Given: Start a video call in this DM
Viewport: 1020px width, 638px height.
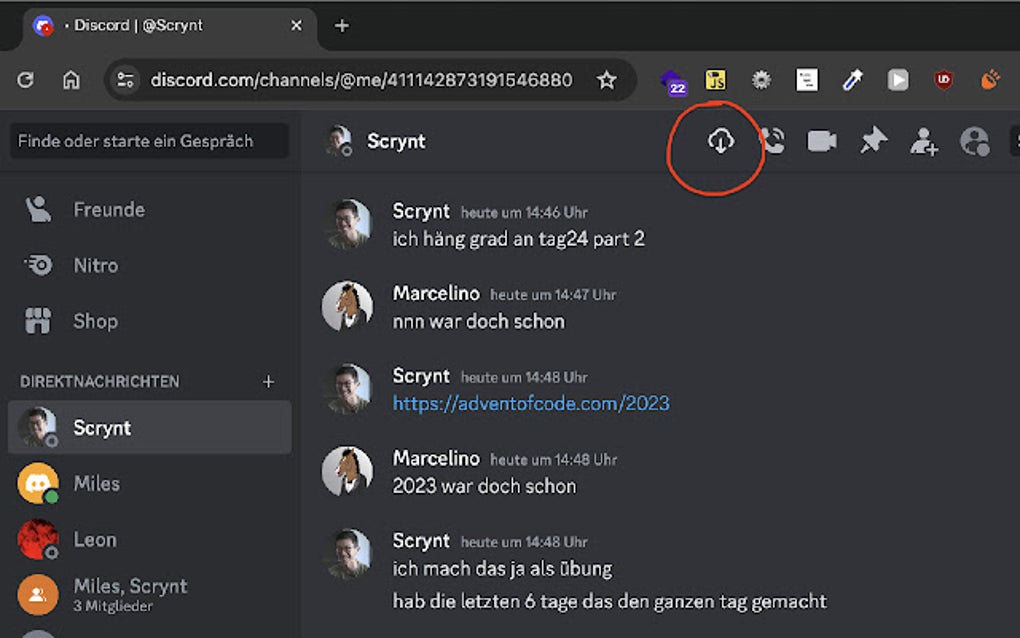Looking at the screenshot, I should [820, 141].
